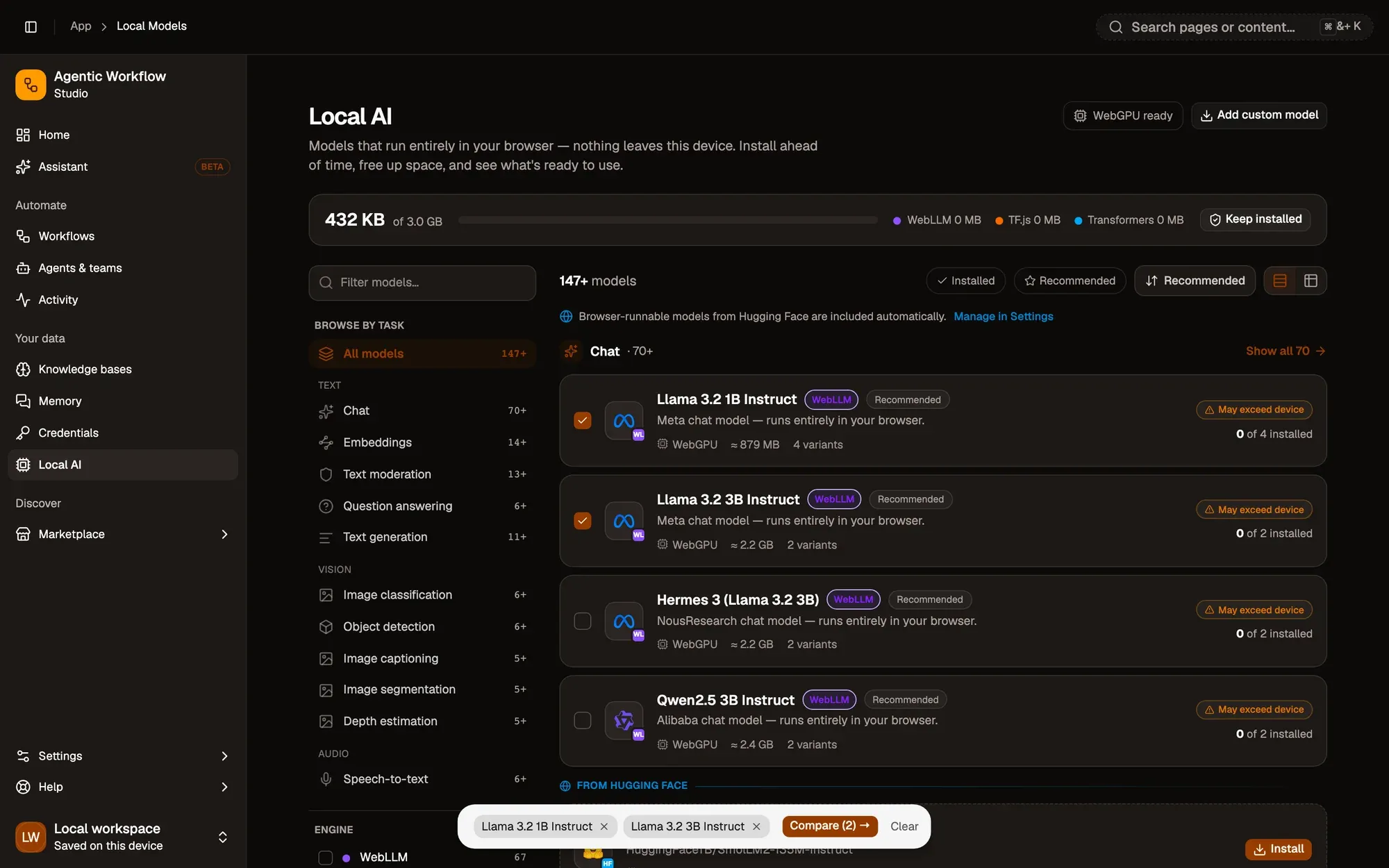Focus the Search pages or content field
Screen dimensions: 1389x868
[x=1233, y=27]
